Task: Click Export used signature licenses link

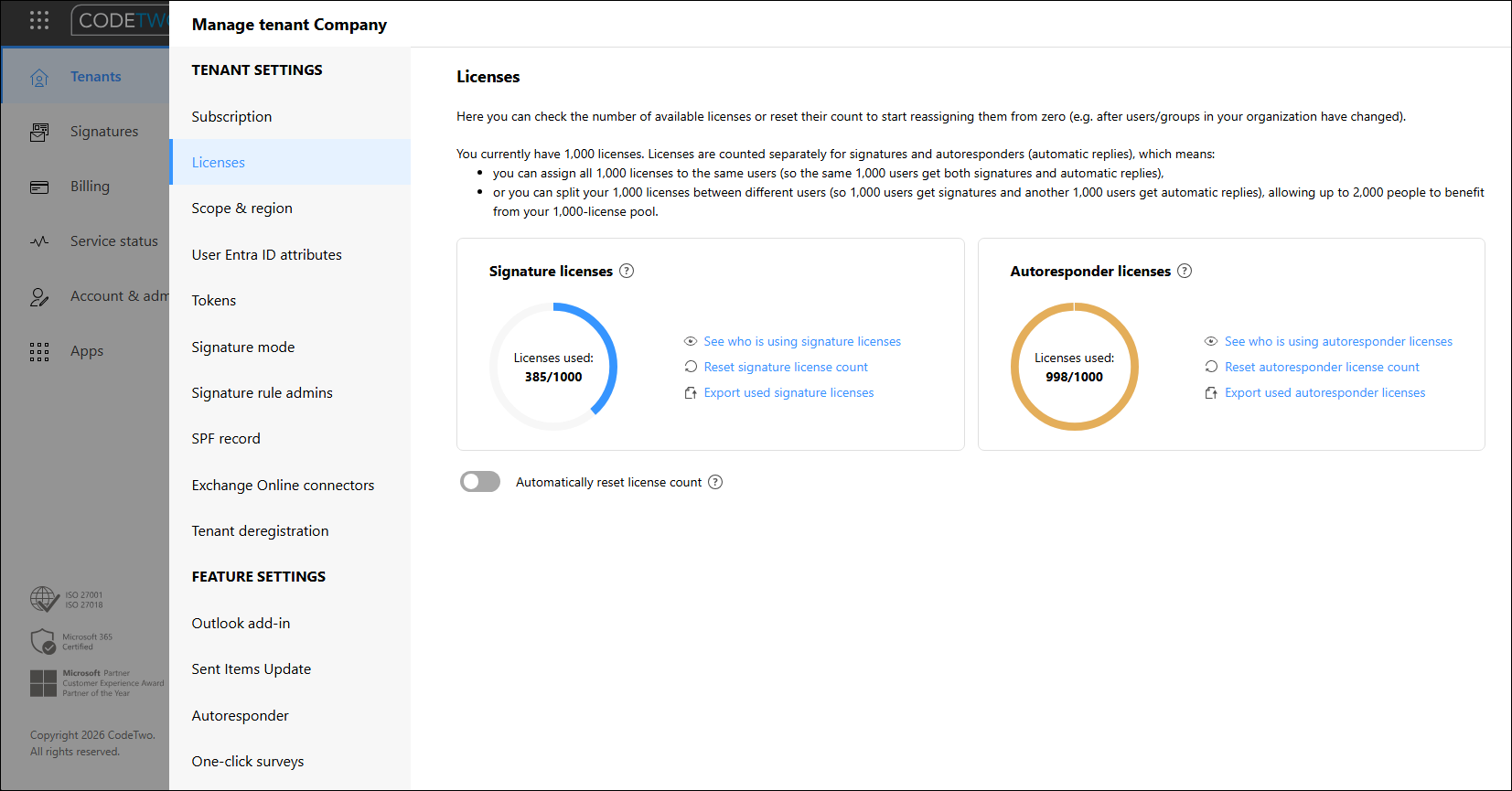Action: (788, 392)
